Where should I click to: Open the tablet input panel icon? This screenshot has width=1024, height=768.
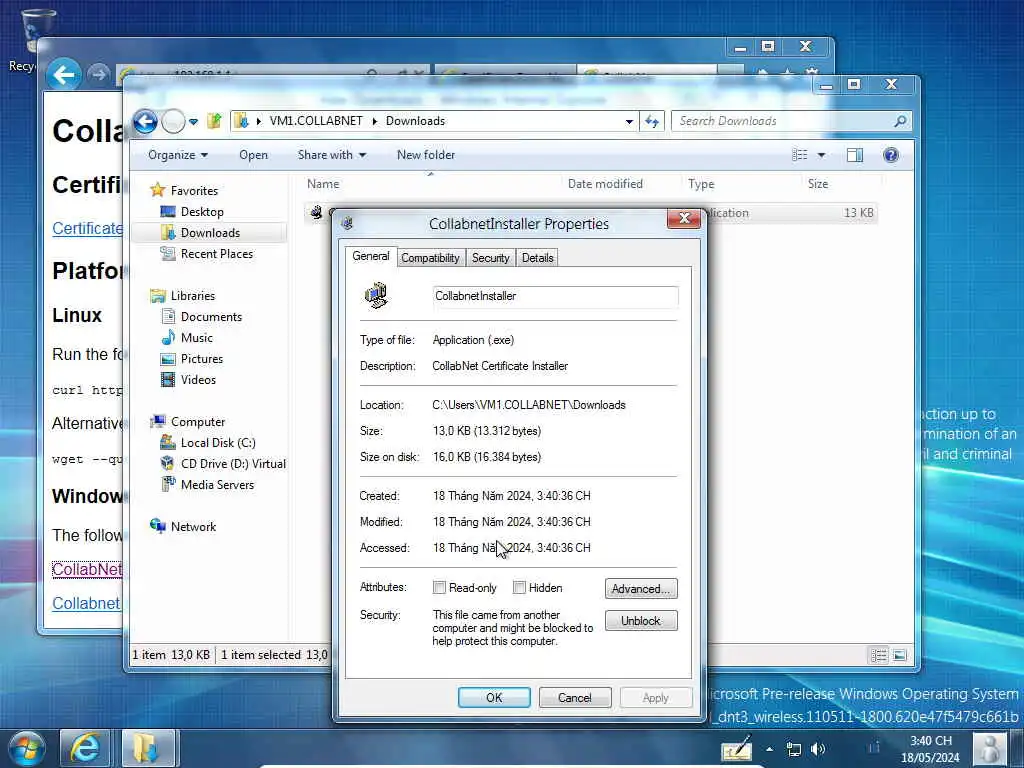tap(737, 749)
